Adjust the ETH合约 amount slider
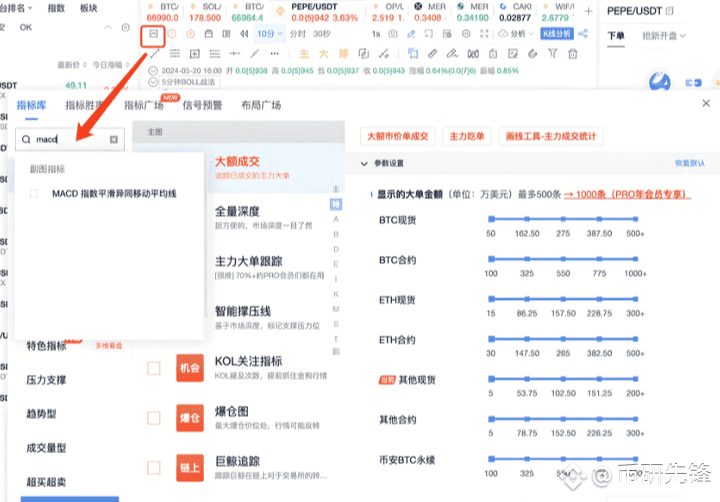 tap(563, 339)
